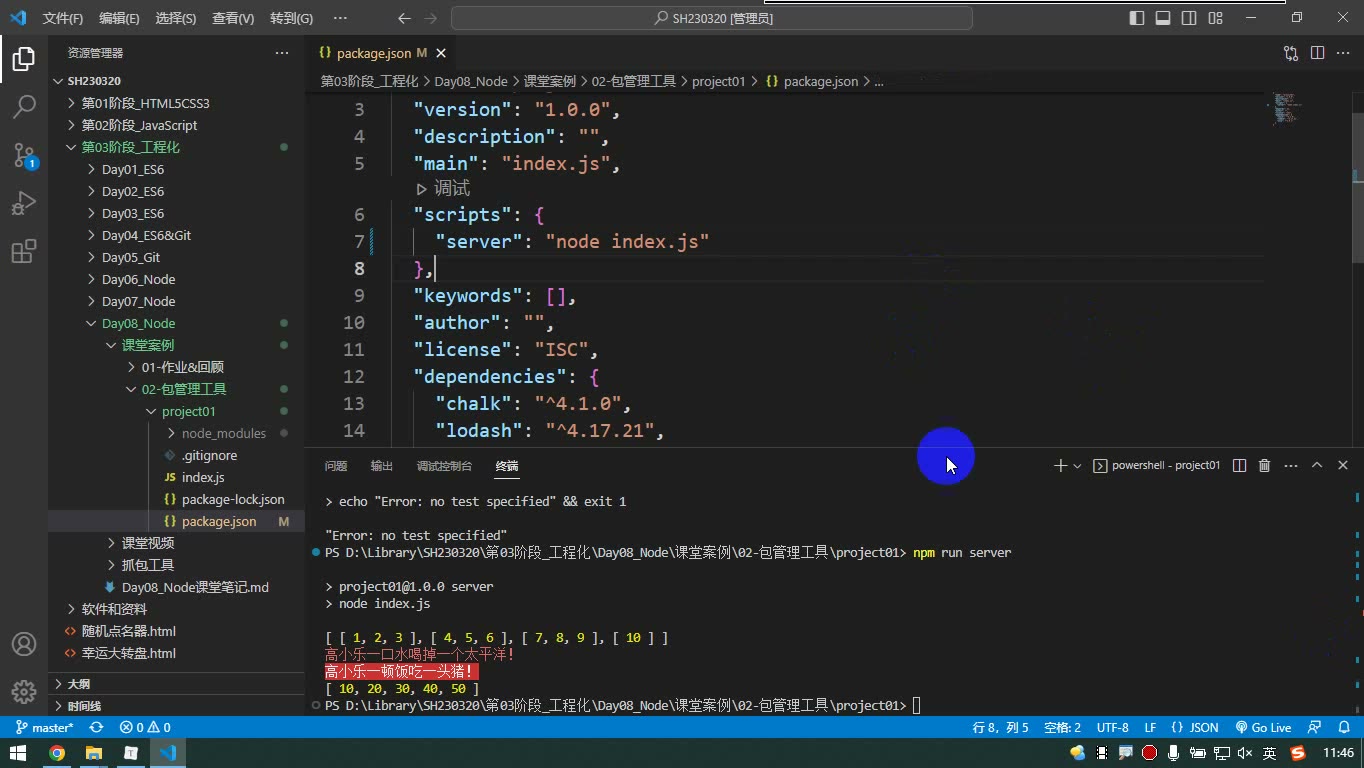
Task: Split the terminal panel
Action: [1239, 465]
